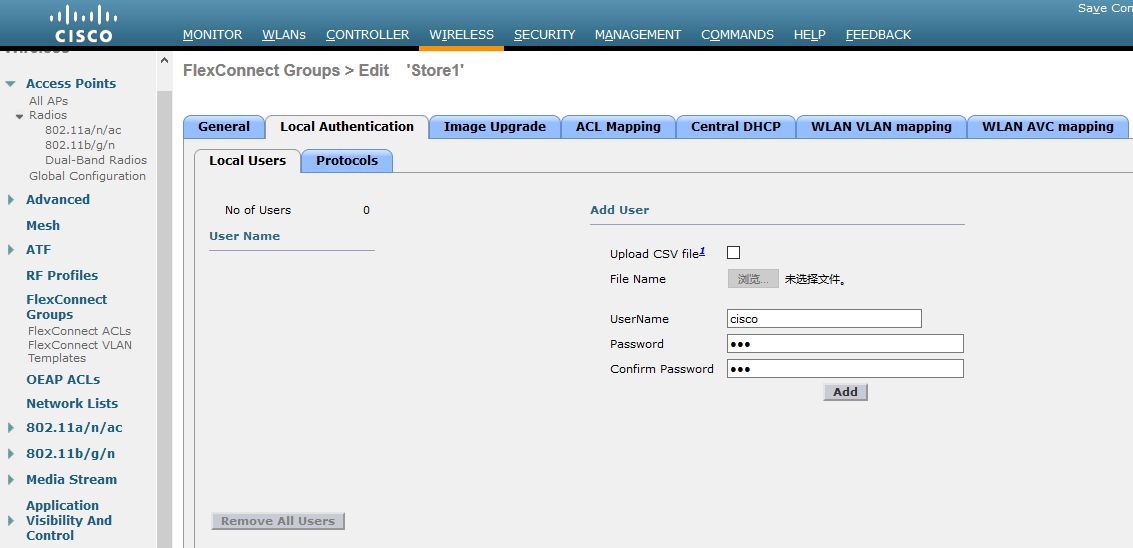Select the Local Users sub-tab
Screen dimensions: 1133x548
pos(248,160)
